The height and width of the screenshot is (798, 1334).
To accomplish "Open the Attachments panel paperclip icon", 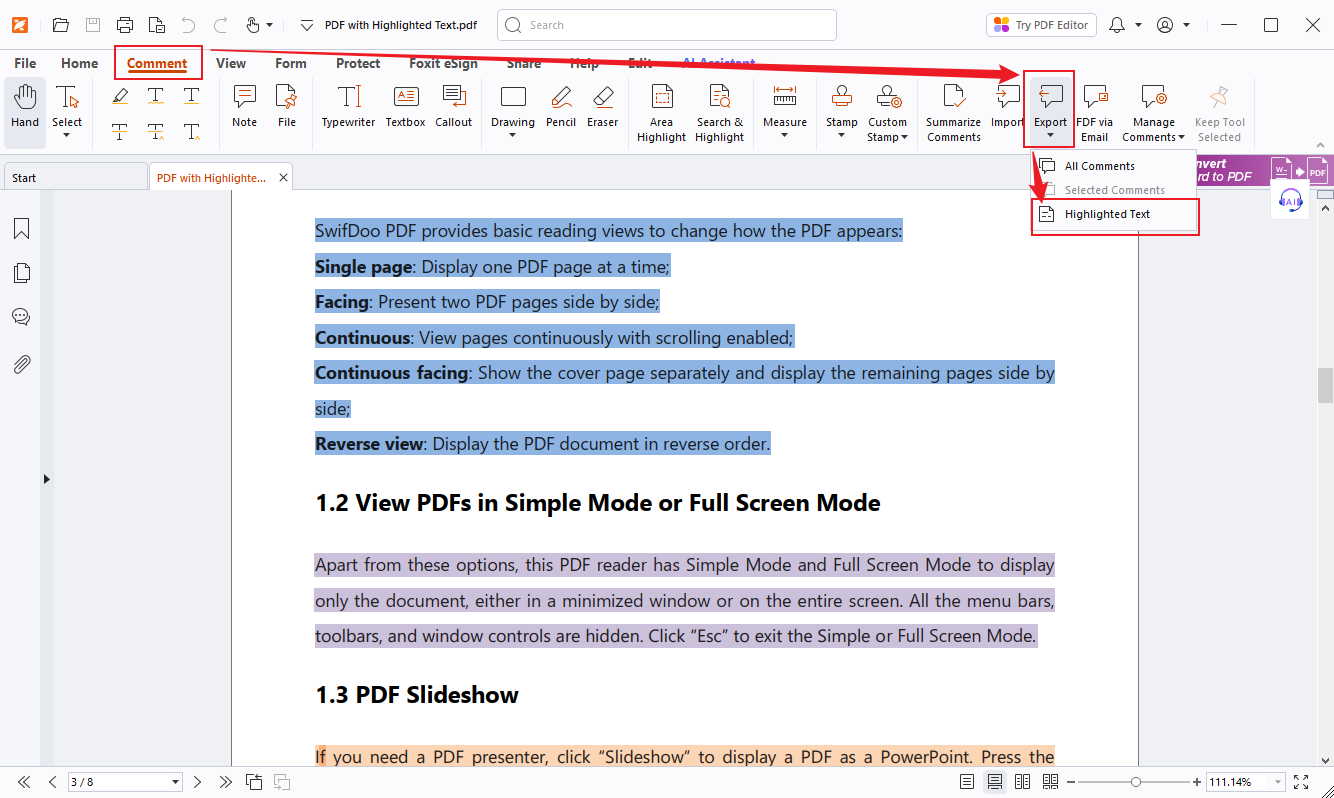I will [x=21, y=364].
